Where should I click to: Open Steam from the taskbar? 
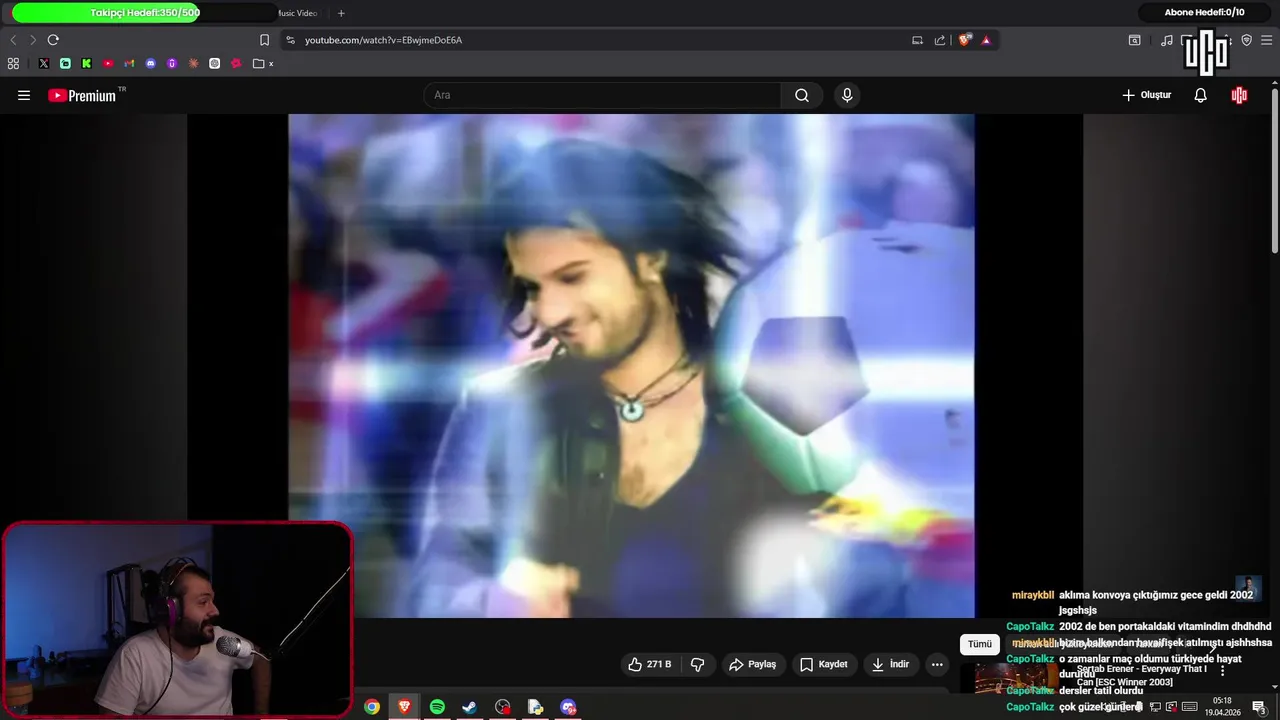click(x=469, y=707)
